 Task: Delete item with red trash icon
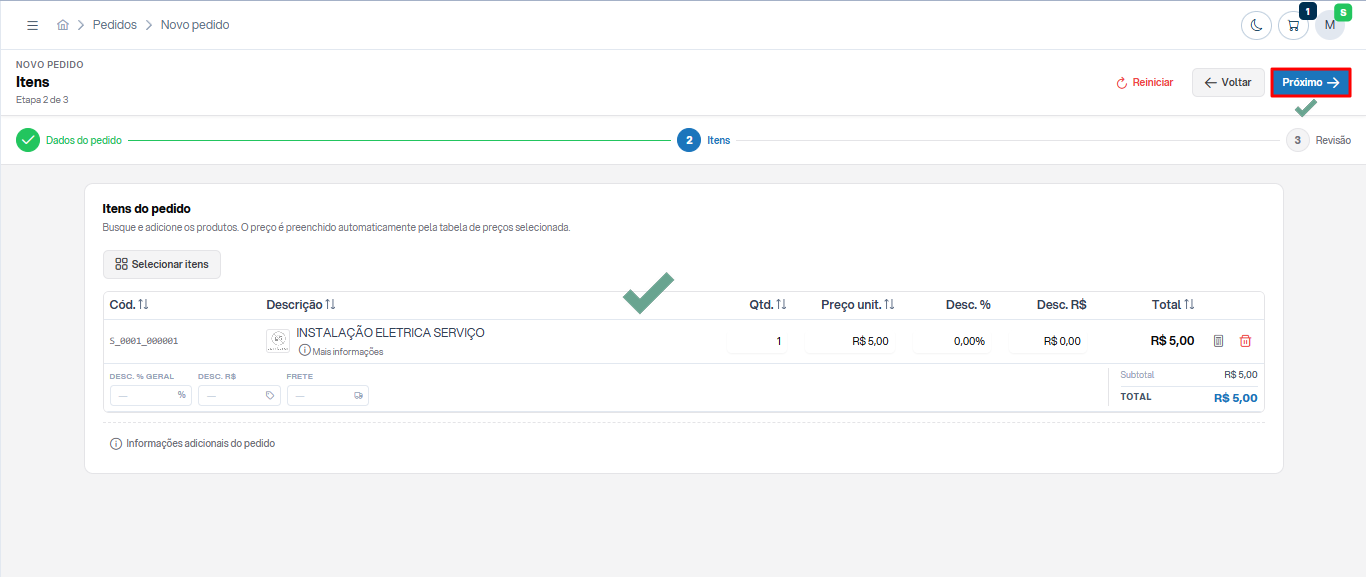(x=1245, y=341)
